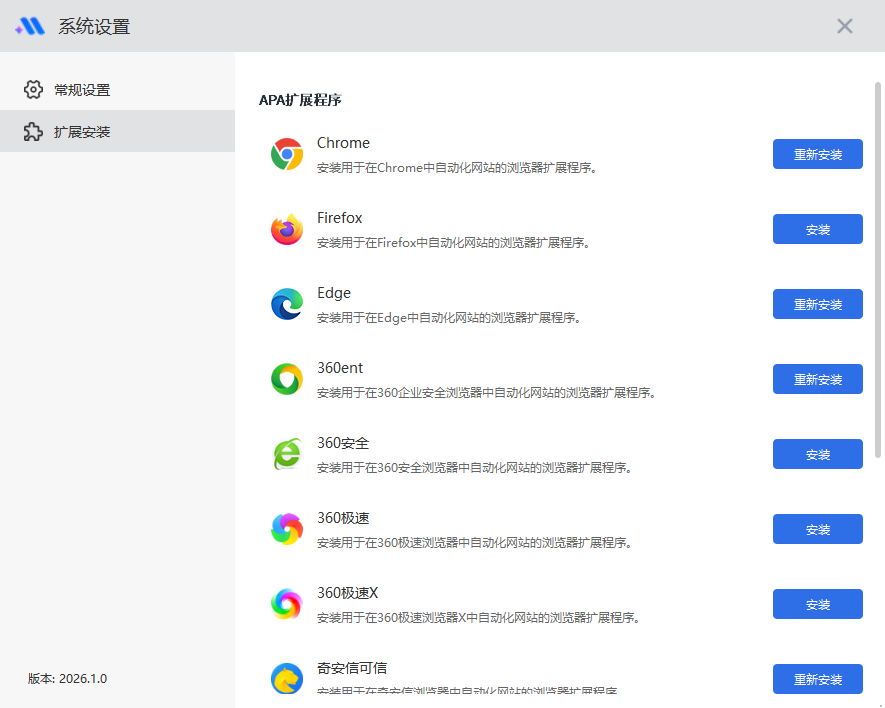Install the Firefox extension
This screenshot has height=708, width=885.
click(817, 229)
